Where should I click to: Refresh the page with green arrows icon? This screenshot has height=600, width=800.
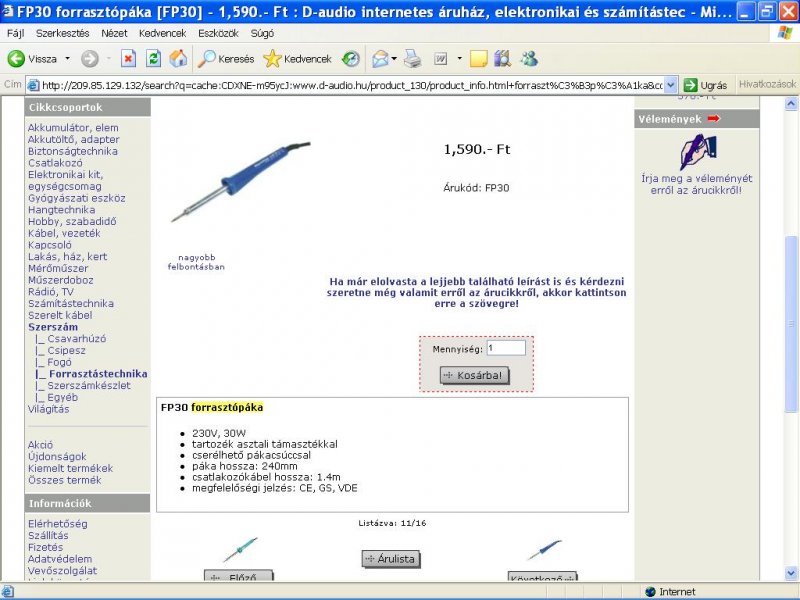153,59
